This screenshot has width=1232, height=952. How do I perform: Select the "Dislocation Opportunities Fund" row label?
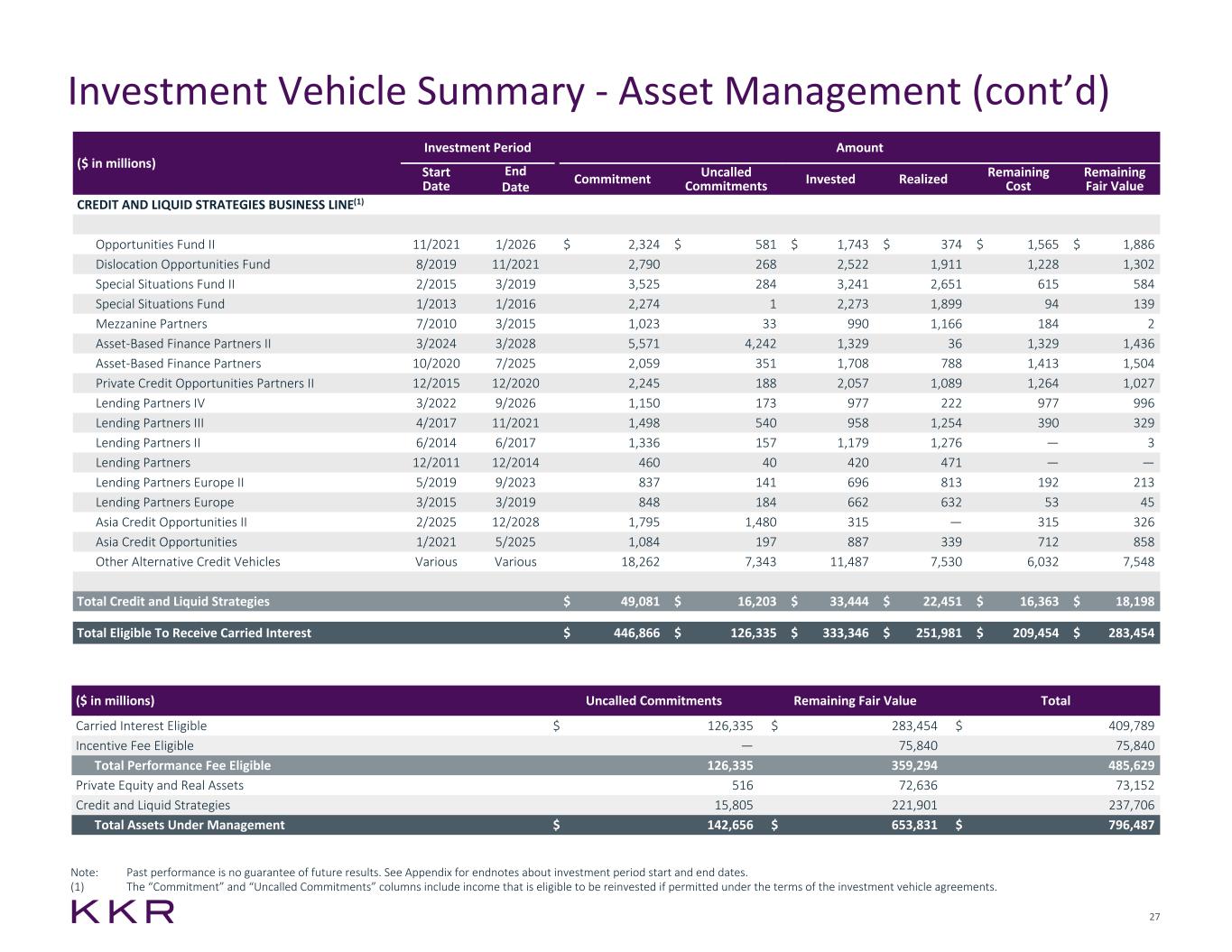click(x=183, y=264)
